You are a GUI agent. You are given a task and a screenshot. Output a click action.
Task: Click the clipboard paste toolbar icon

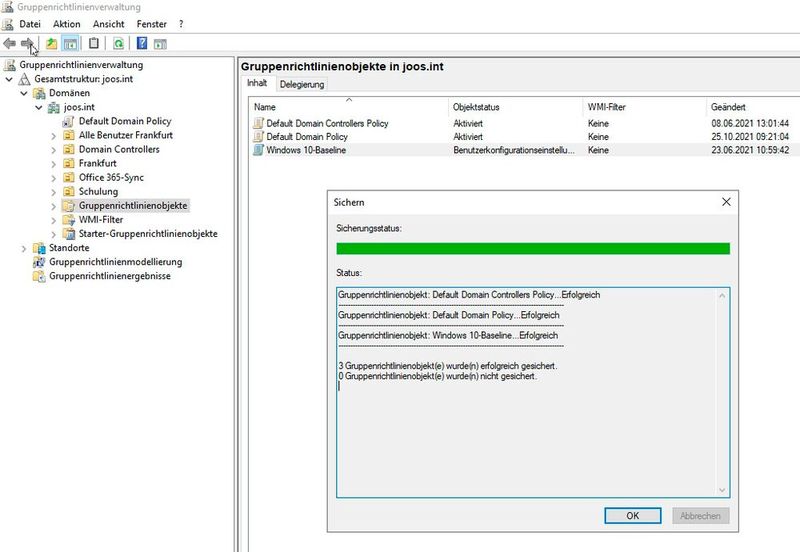click(x=94, y=44)
